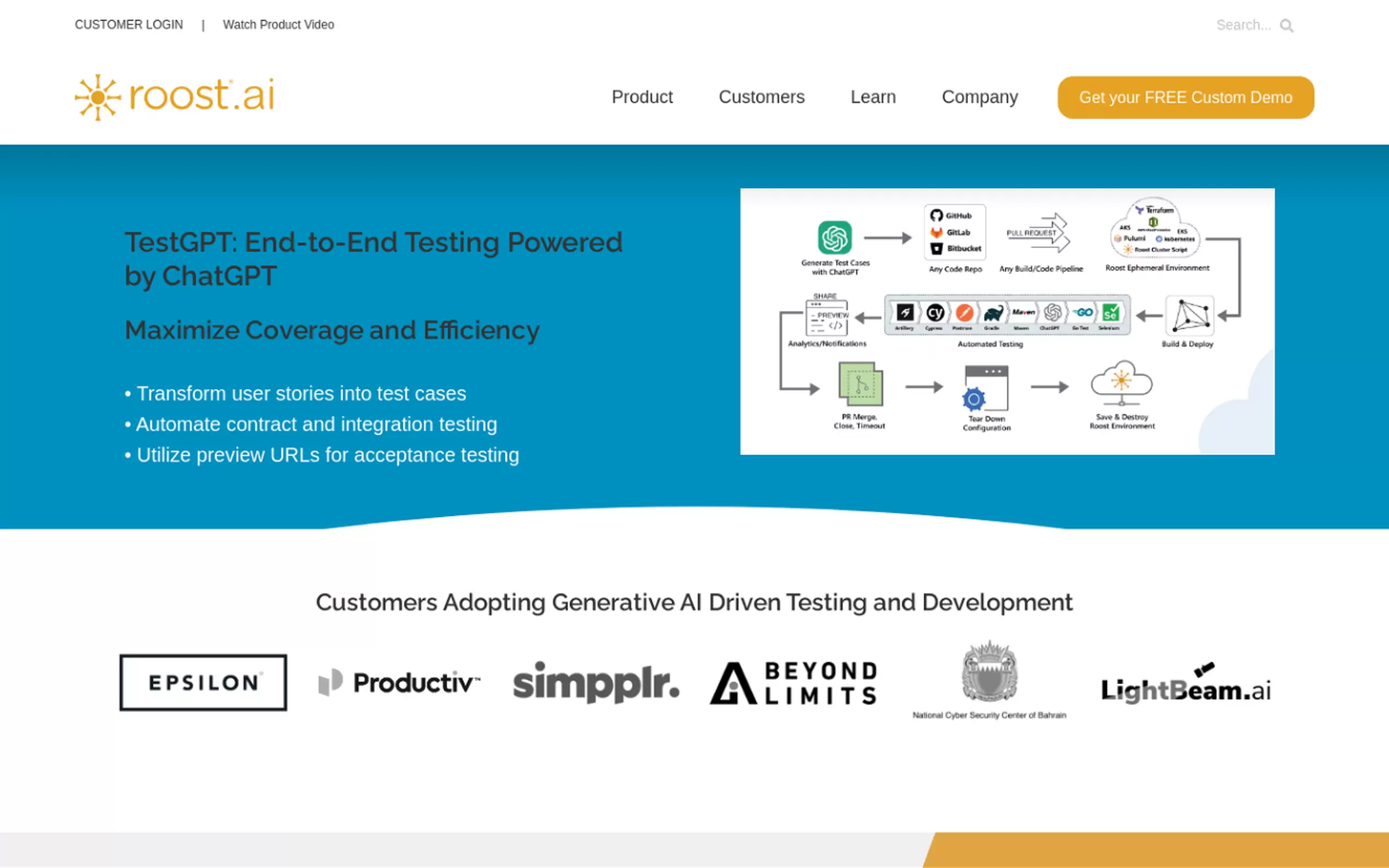Click the LightBeam.ai customer logo

(1186, 683)
